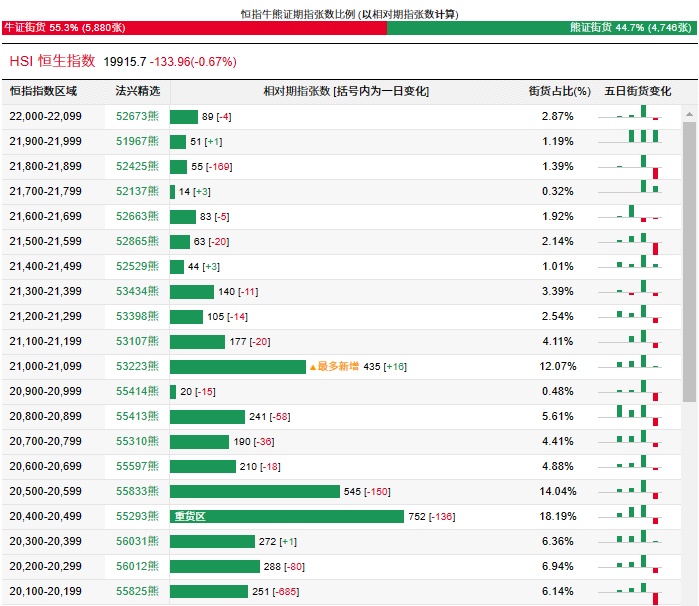Click the HSI 恒生指数 title
Screen dimensions: 699x606
(52, 62)
